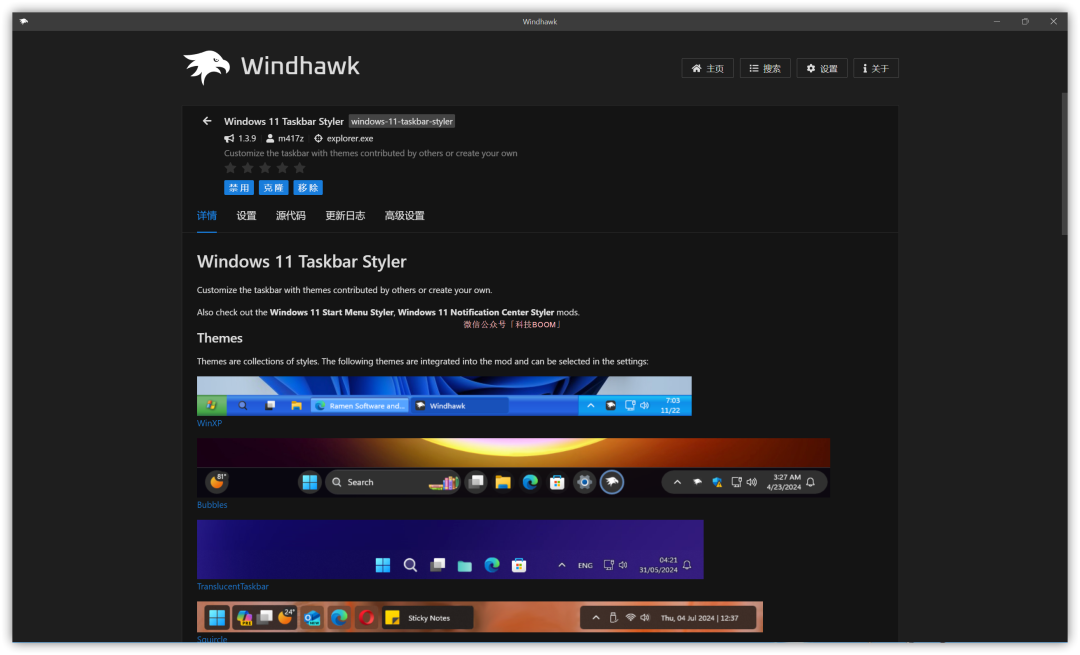Open the 设置 settings button in header
1080x655 pixels.
[822, 68]
